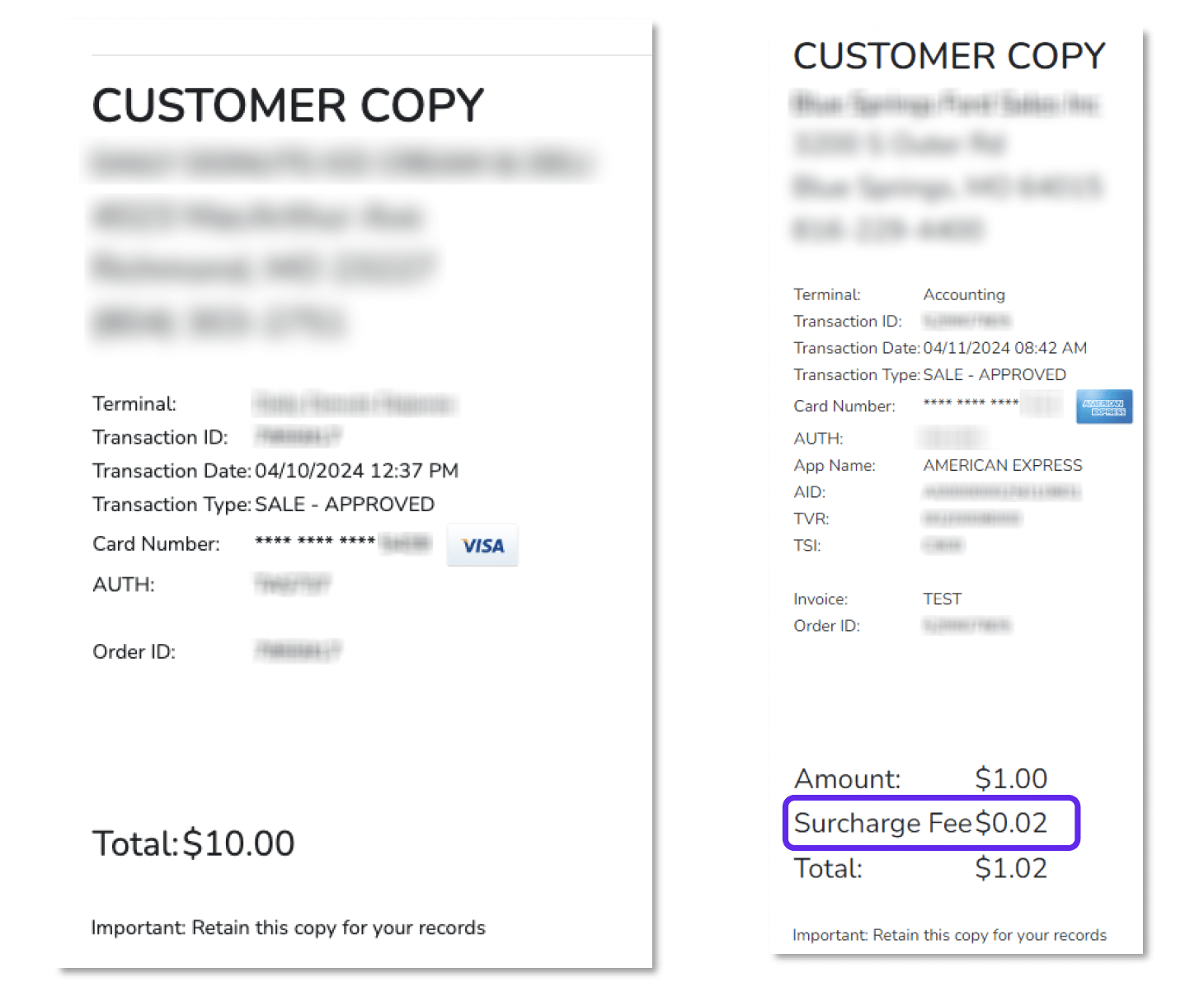The height and width of the screenshot is (996, 1204).
Task: Click the right receipt CUSTOMER COPY heading
Action: (949, 56)
